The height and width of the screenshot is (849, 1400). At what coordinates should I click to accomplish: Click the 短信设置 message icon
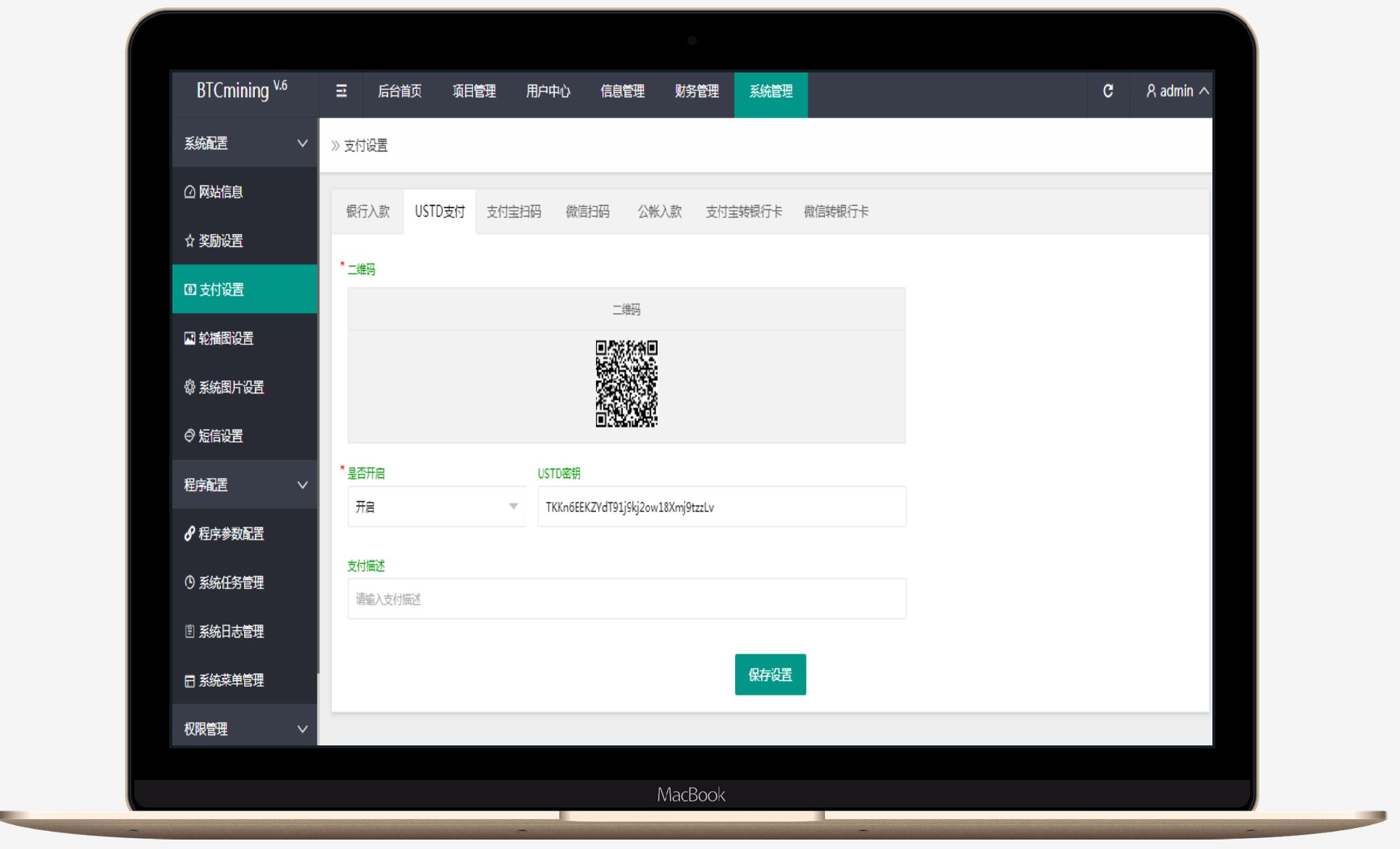coord(190,435)
